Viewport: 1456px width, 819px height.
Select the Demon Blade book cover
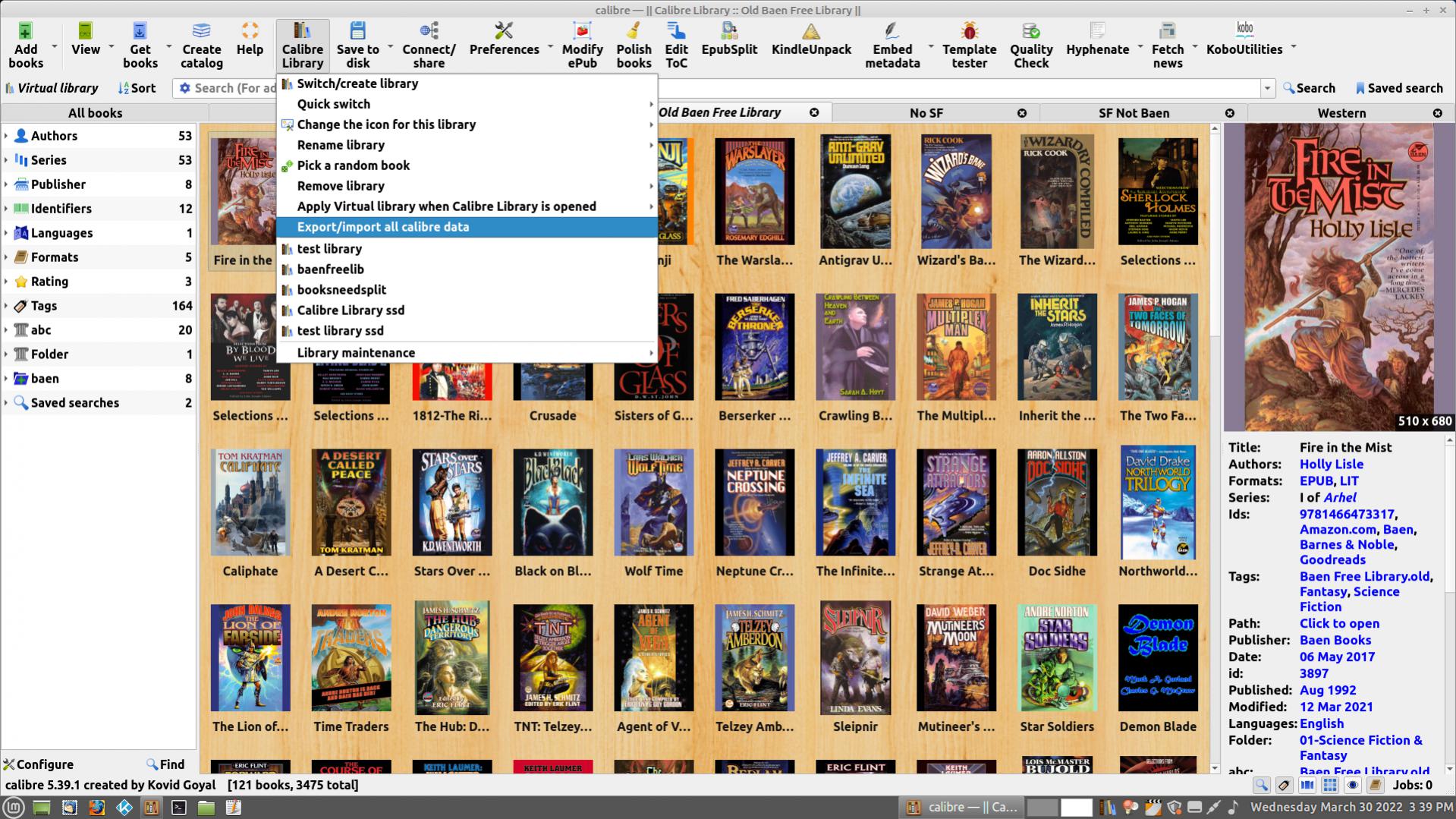(x=1158, y=657)
